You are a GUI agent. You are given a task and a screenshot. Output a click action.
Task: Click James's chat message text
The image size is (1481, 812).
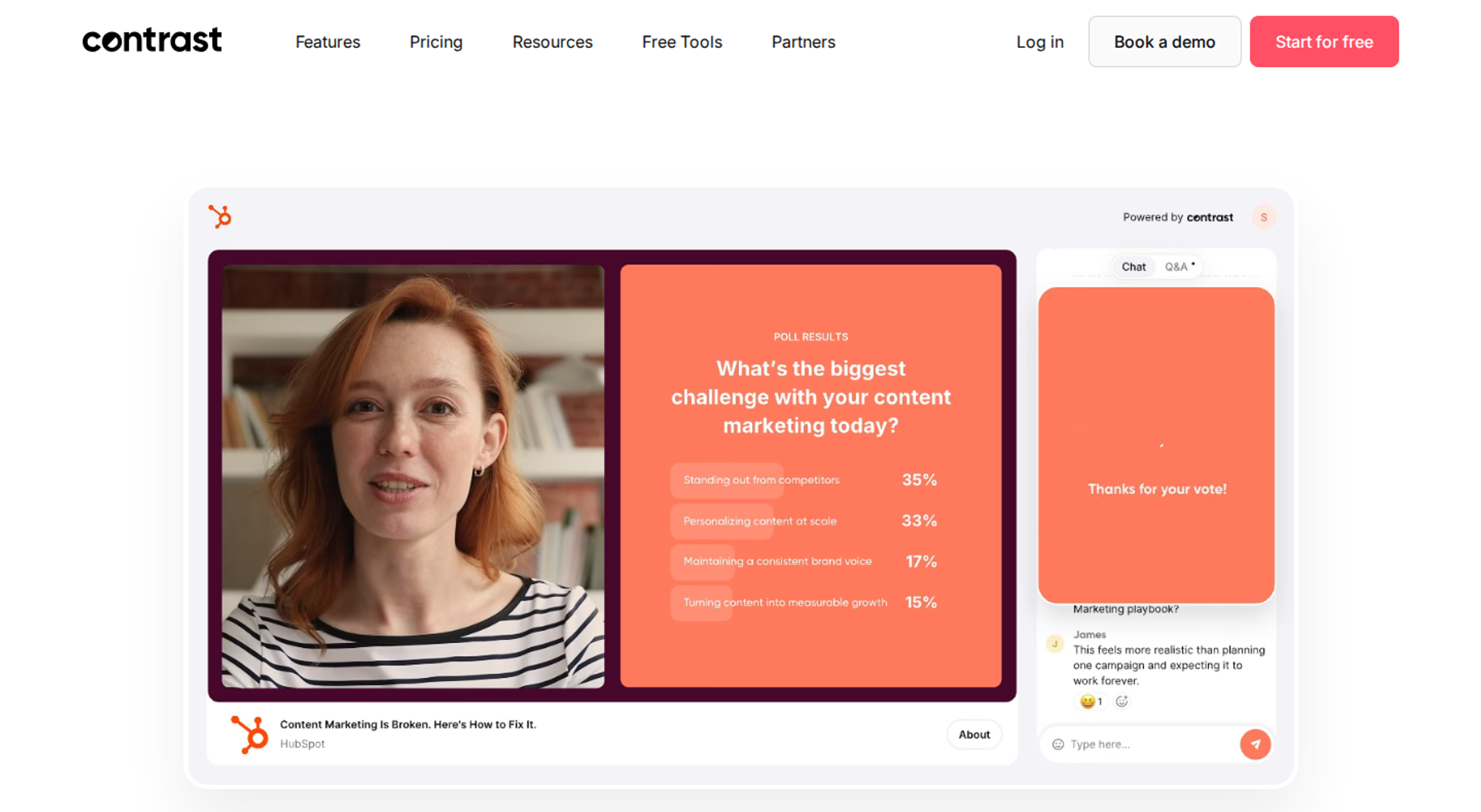click(1169, 665)
